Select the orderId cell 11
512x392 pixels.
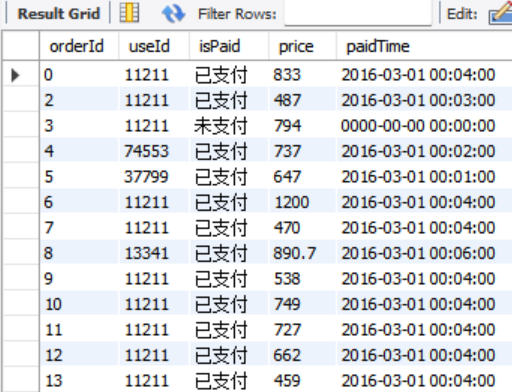[79, 330]
